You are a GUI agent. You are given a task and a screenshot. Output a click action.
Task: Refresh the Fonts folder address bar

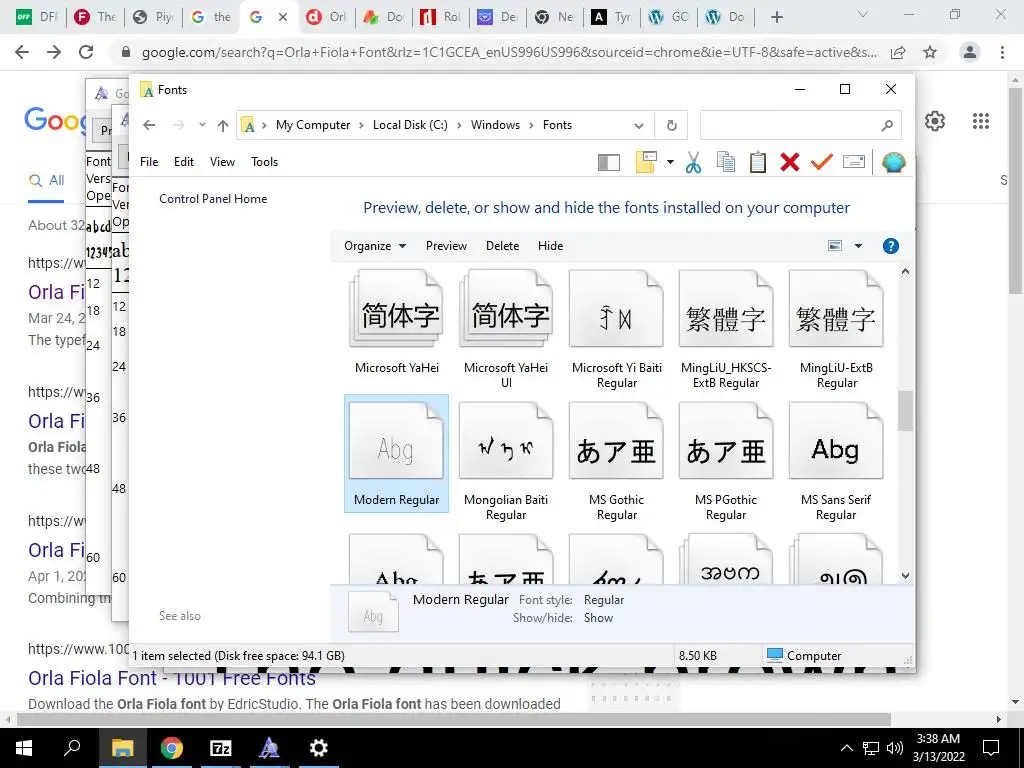pos(671,125)
